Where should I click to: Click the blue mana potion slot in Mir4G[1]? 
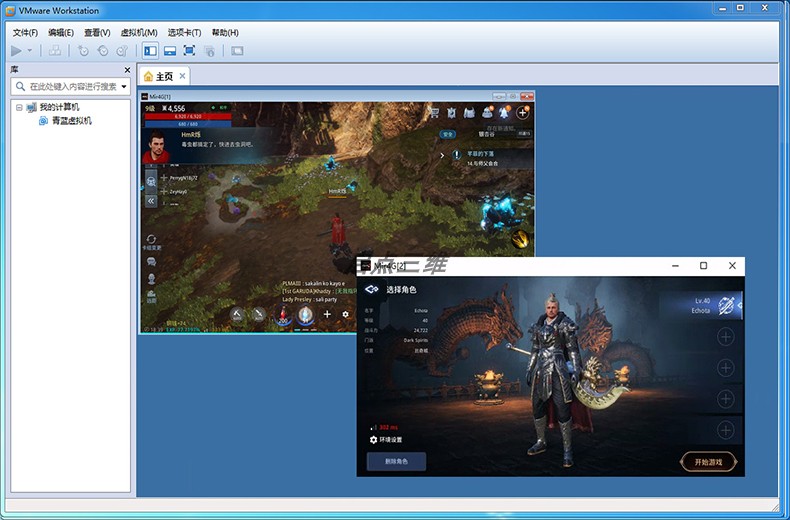coord(305,315)
